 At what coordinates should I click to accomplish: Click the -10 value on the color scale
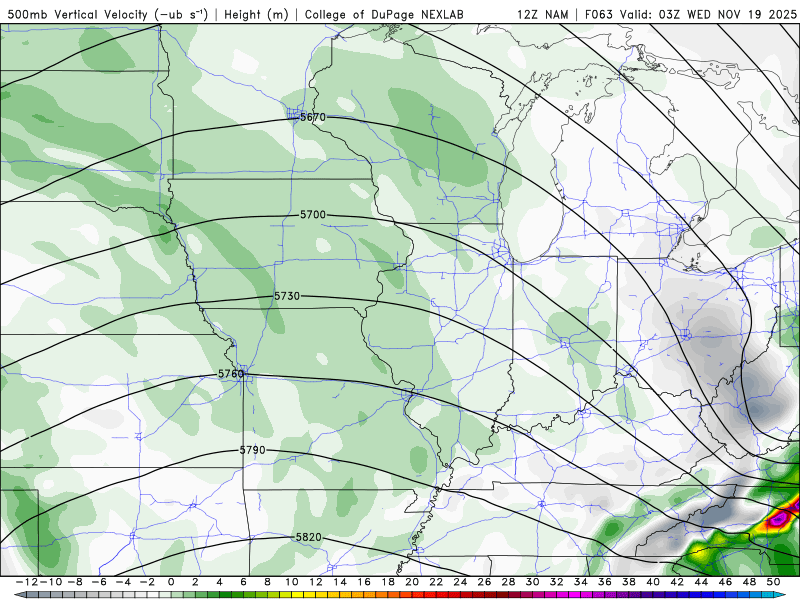point(51,582)
